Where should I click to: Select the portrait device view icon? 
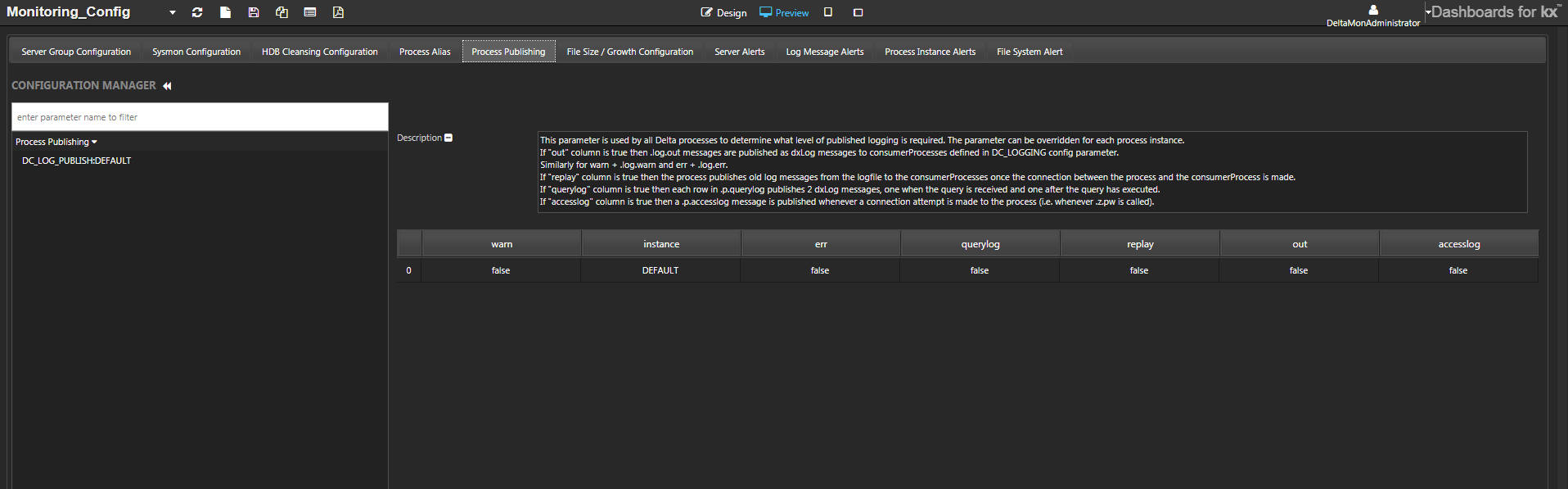(828, 12)
